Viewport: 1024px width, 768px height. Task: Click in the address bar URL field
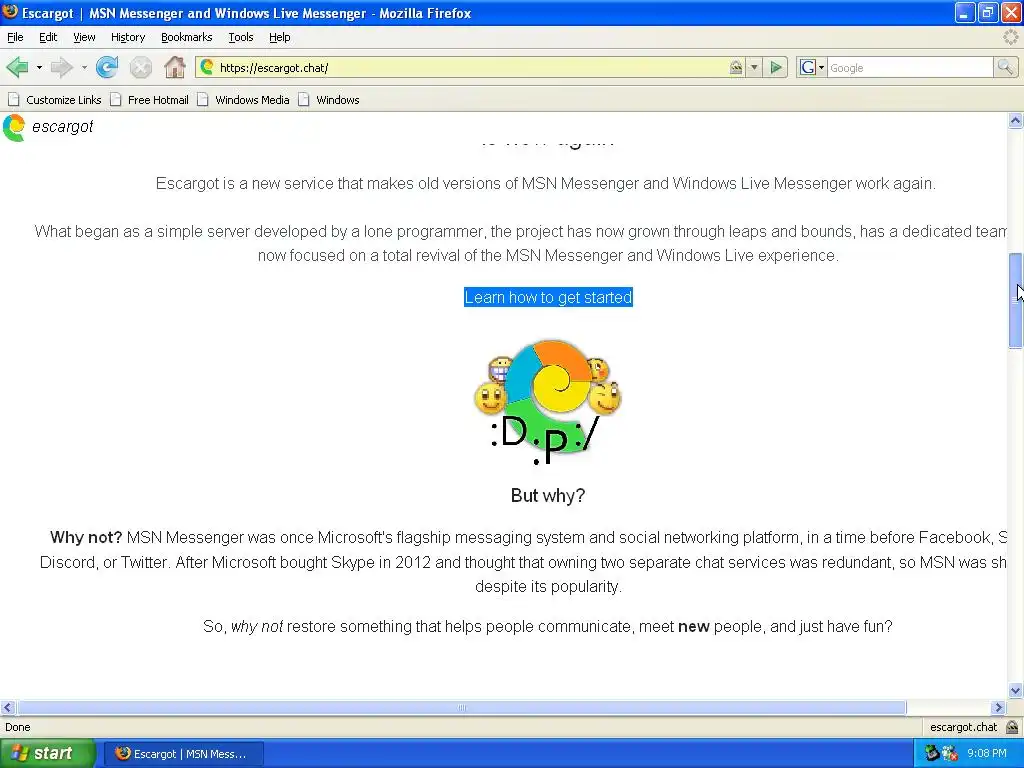(x=470, y=67)
